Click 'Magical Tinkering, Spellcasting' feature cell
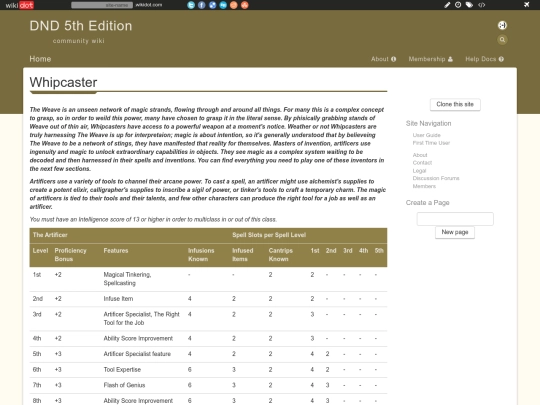This screenshot has height=405, width=540. (x=127, y=279)
